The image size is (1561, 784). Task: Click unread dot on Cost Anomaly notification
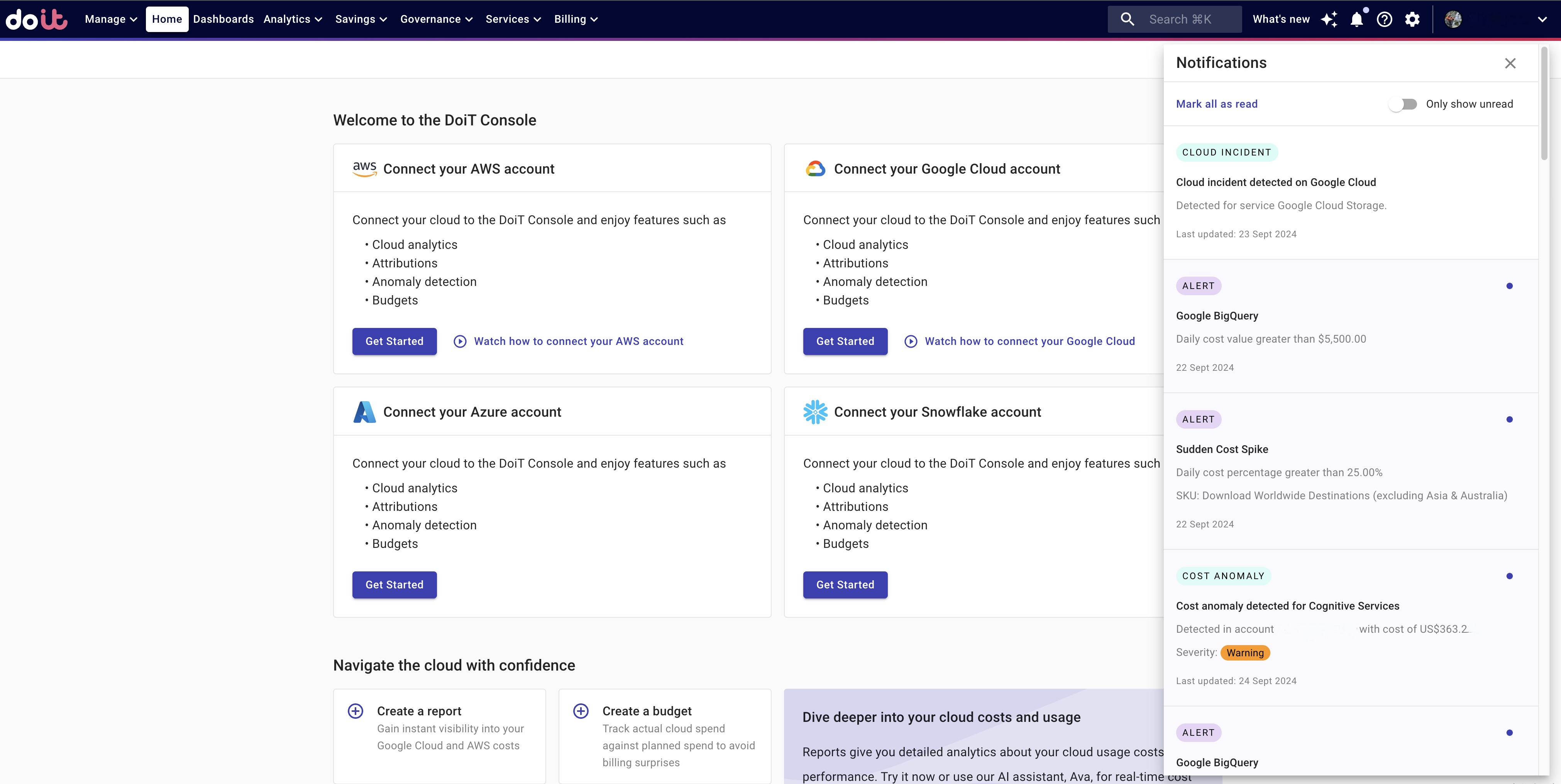[1510, 576]
